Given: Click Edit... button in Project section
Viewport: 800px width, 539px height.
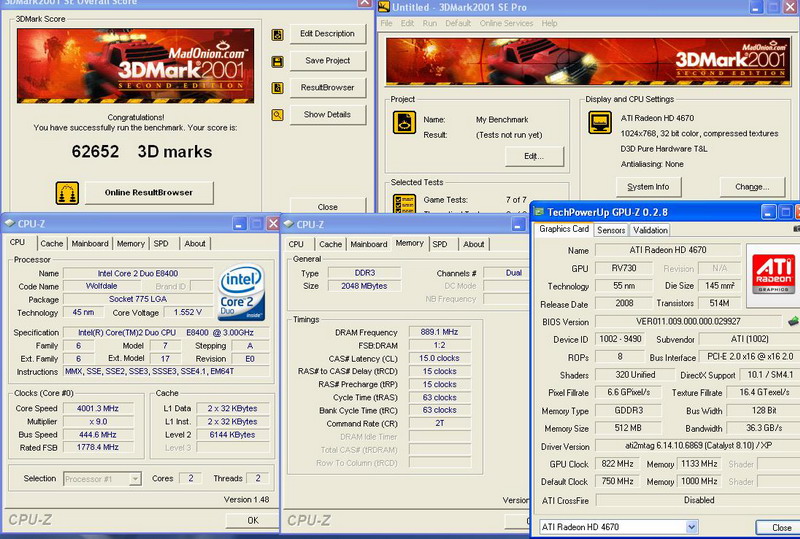Looking at the screenshot, I should pyautogui.click(x=534, y=156).
